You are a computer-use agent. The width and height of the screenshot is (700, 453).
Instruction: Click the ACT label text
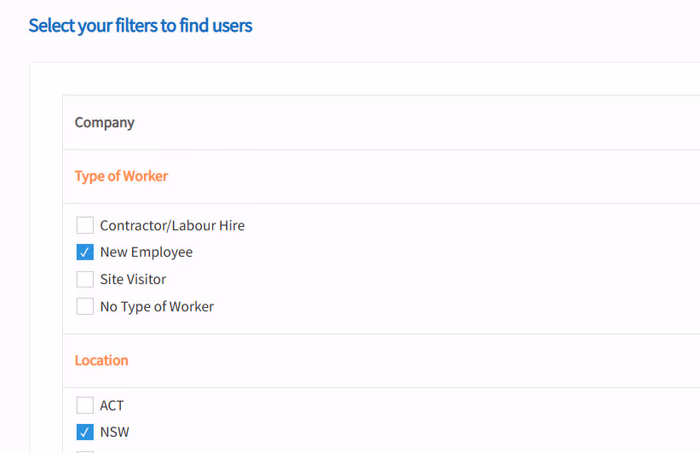pyautogui.click(x=112, y=405)
